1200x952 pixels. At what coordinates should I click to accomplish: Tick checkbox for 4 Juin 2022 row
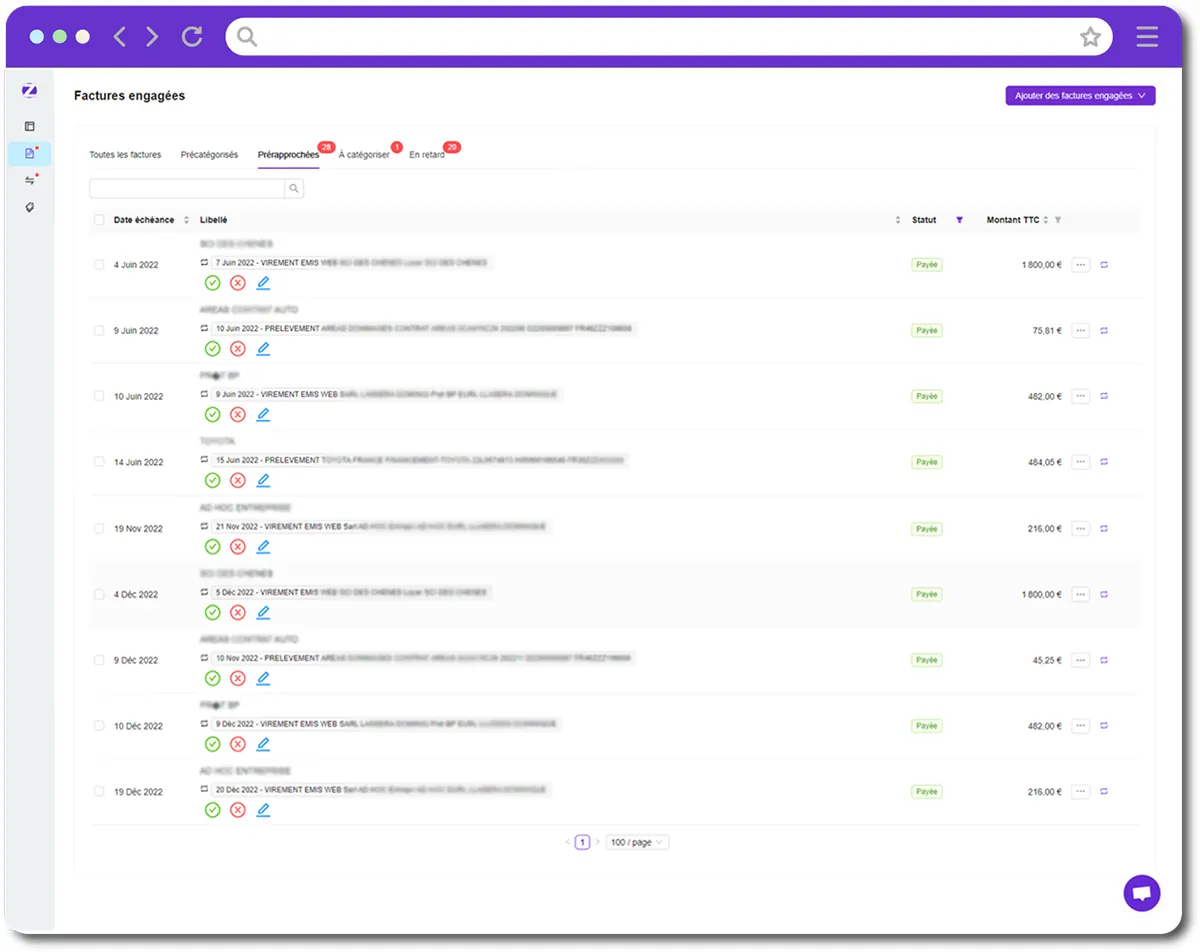click(x=99, y=265)
